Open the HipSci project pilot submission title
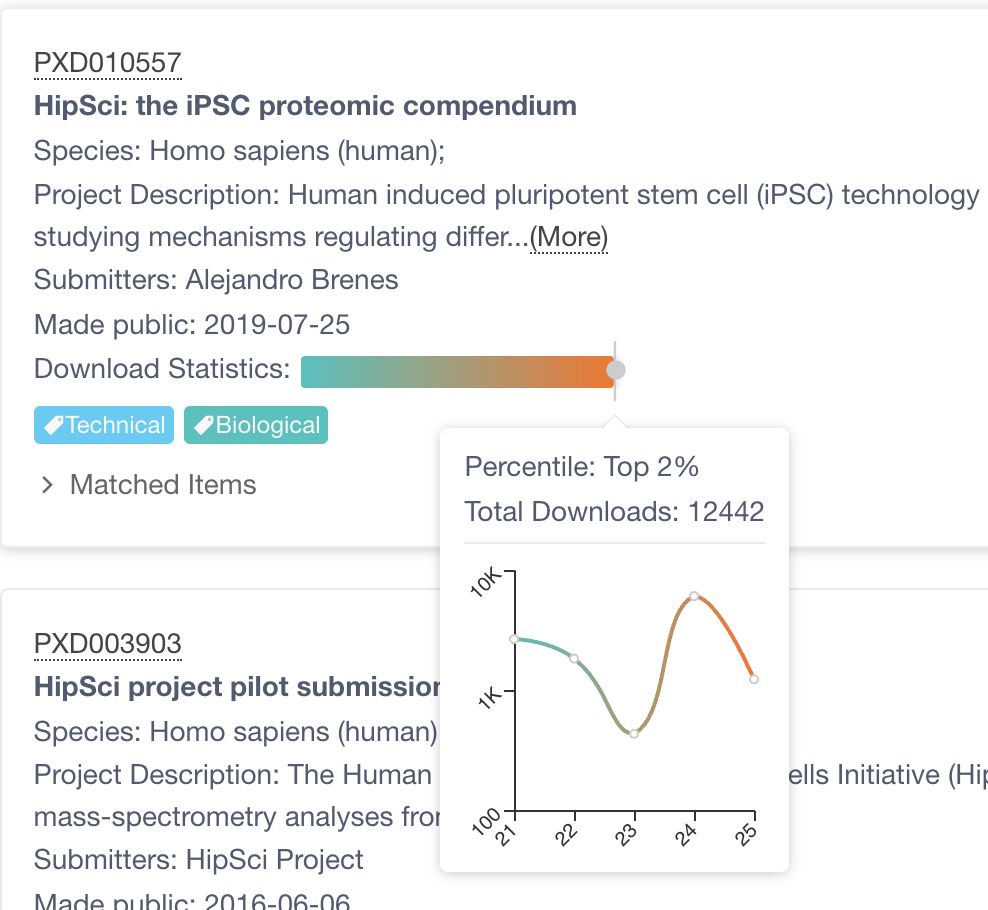This screenshot has width=988, height=910. click(237, 687)
